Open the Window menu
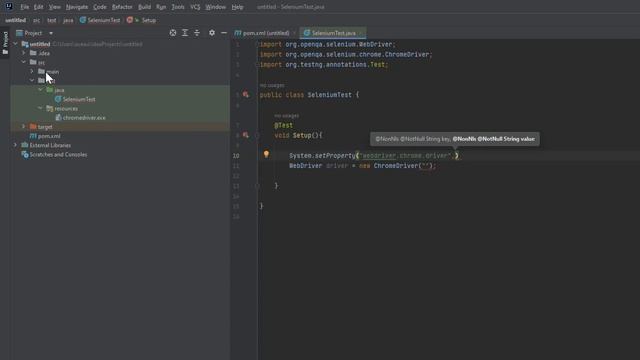The width and height of the screenshot is (640, 360). (216, 7)
